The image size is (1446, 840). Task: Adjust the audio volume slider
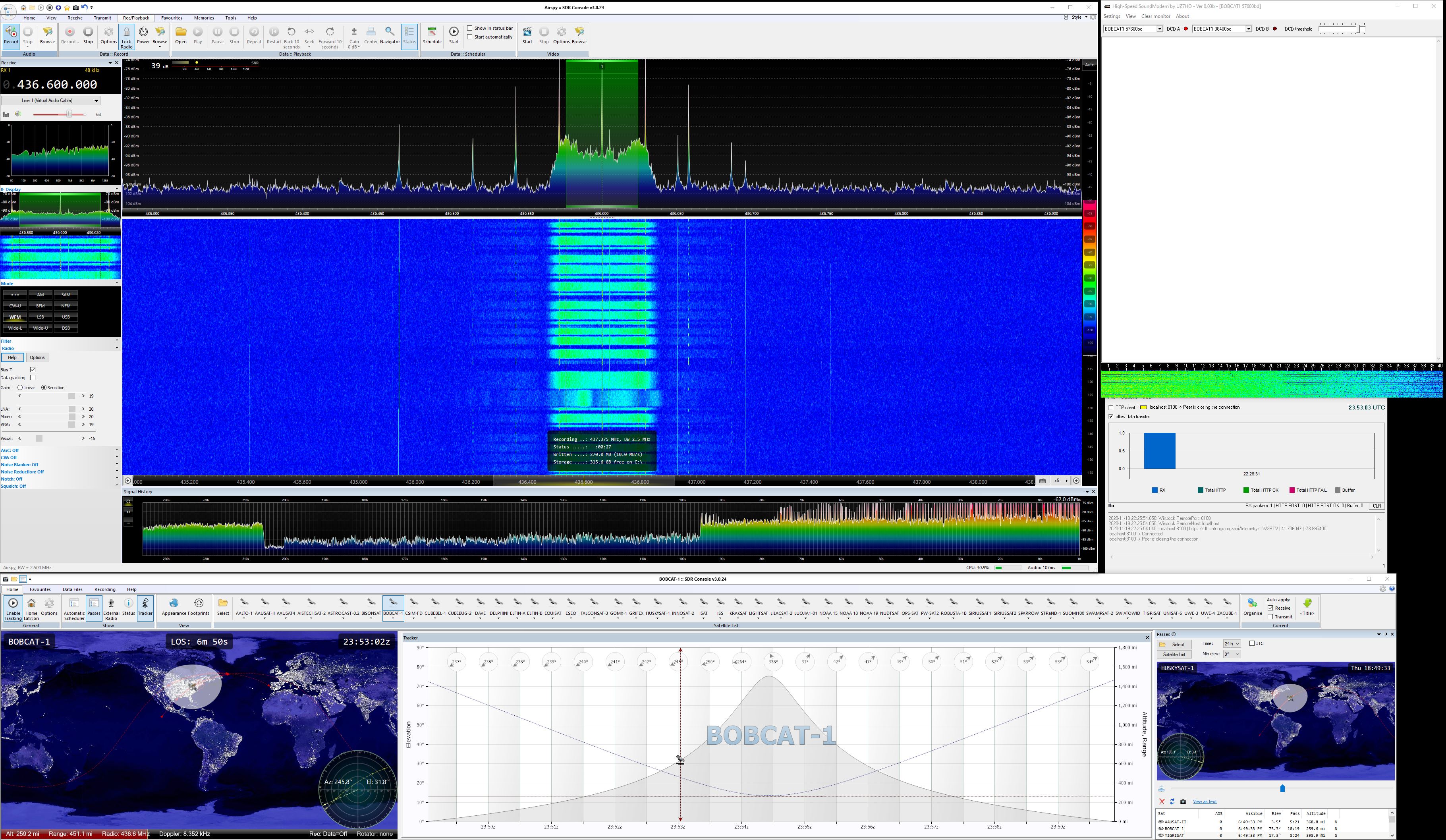click(x=69, y=114)
